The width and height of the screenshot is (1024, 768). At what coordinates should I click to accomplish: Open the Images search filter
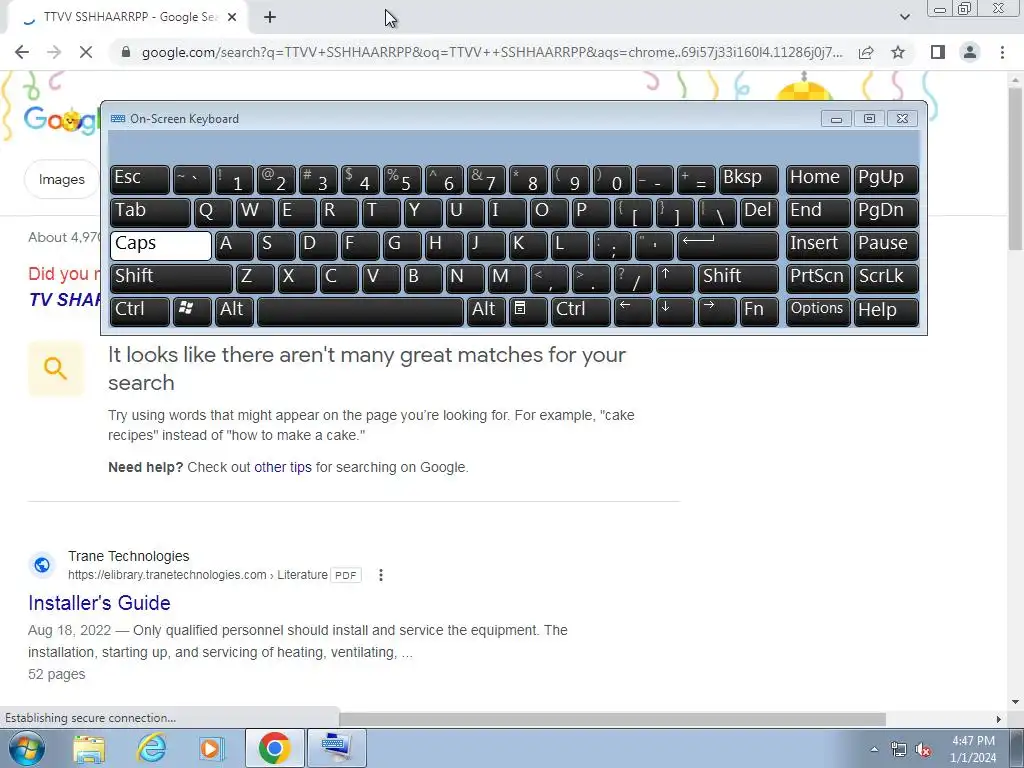[x=61, y=179]
